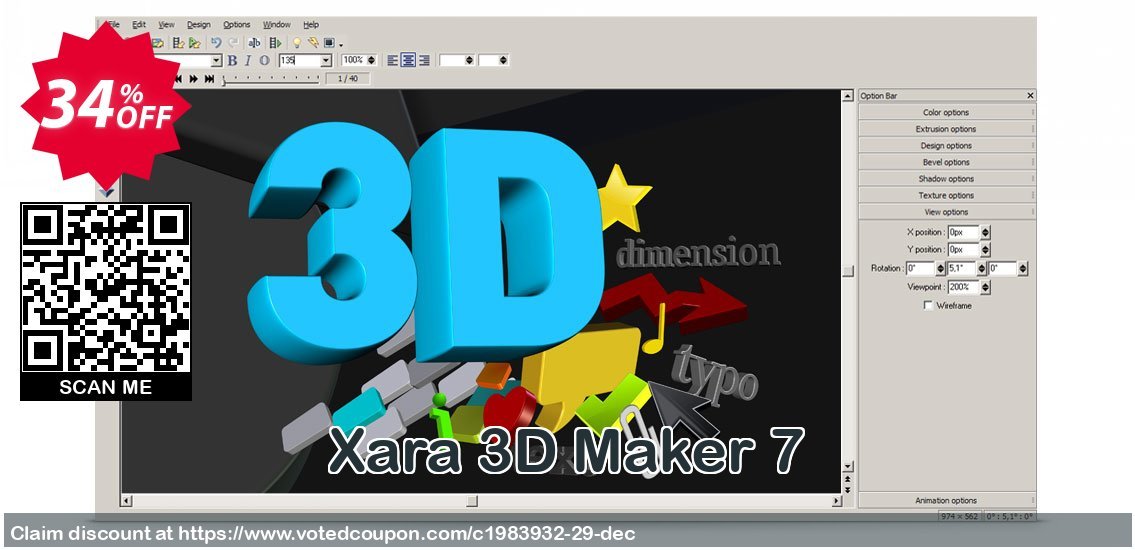Adjust Y position spinner arrows
Image resolution: width=1135 pixels, height=550 pixels.
click(x=985, y=250)
